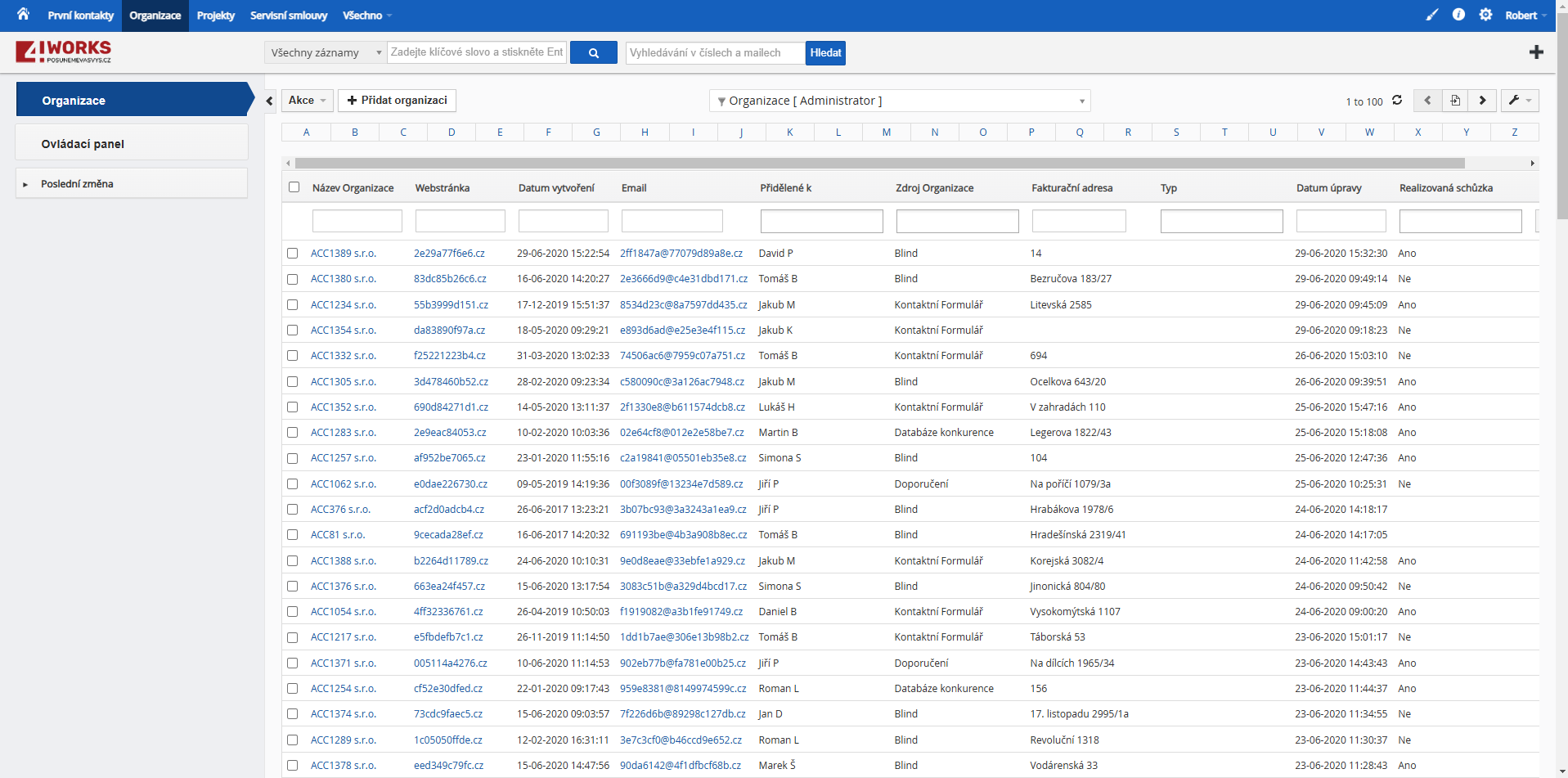Click right arrow of horizontal scrollbar
Image resolution: width=1568 pixels, height=778 pixels.
click(x=1532, y=163)
